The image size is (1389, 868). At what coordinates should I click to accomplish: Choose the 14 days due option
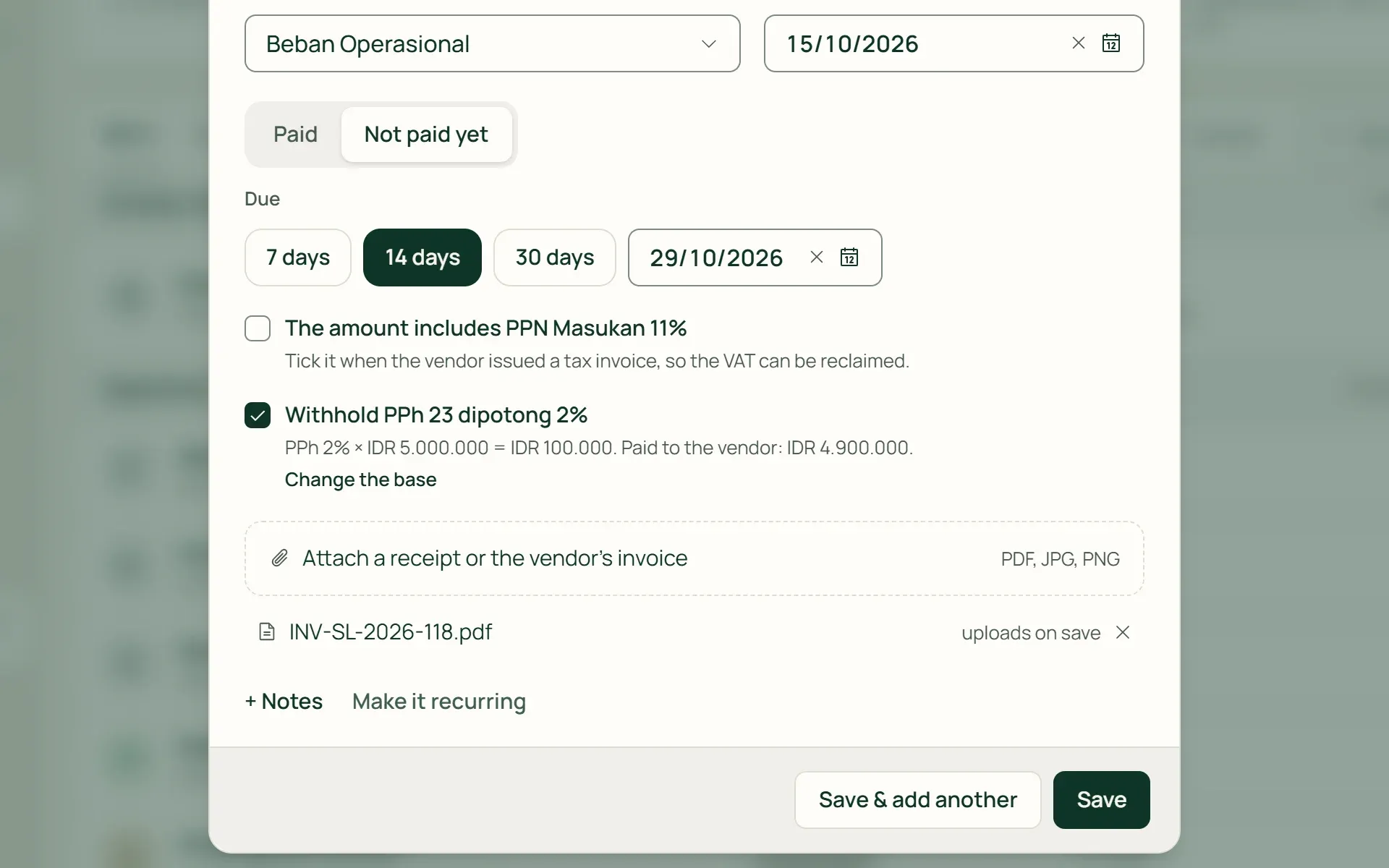click(x=422, y=258)
